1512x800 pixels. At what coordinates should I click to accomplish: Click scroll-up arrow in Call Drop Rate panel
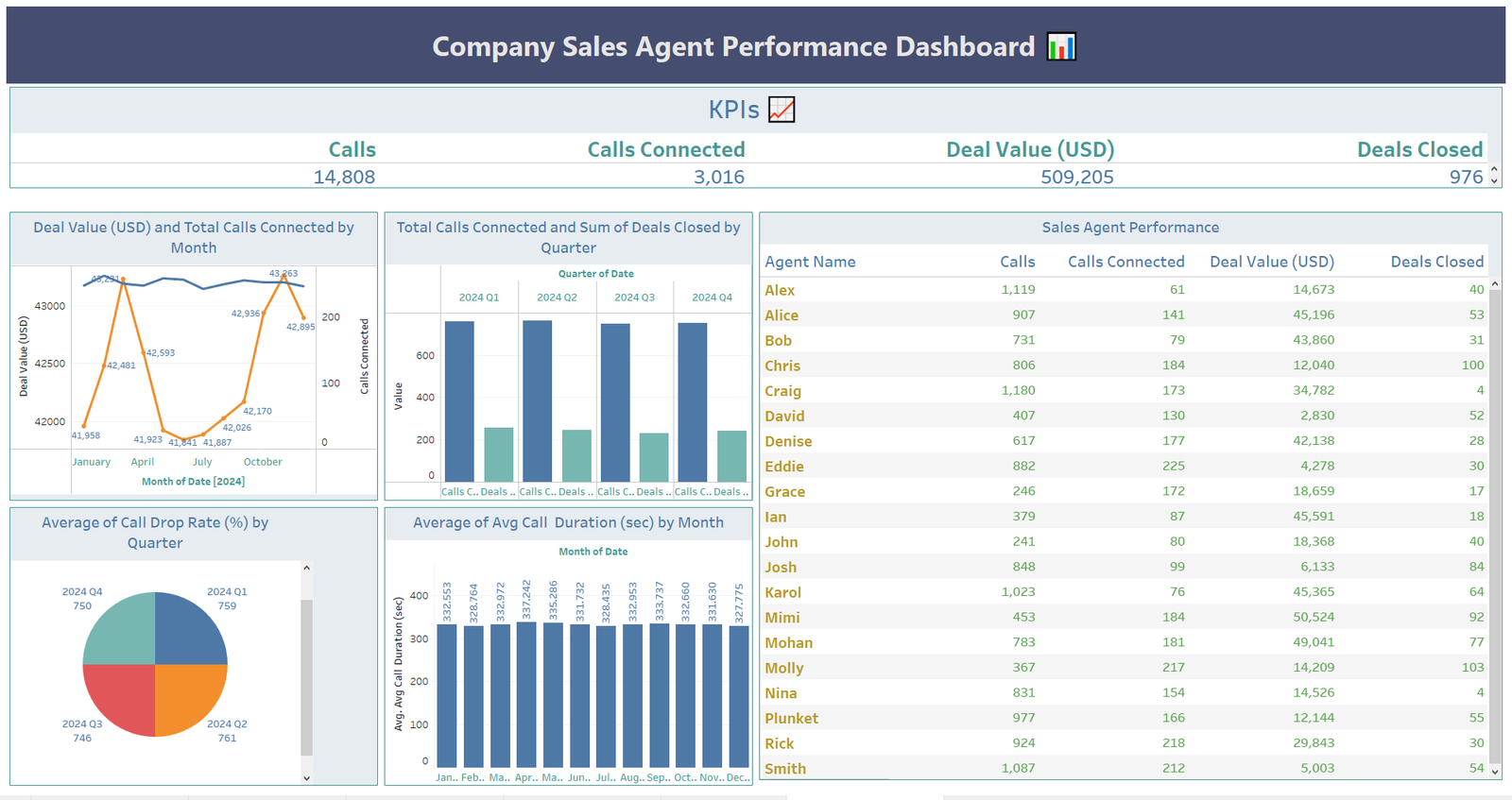[306, 569]
